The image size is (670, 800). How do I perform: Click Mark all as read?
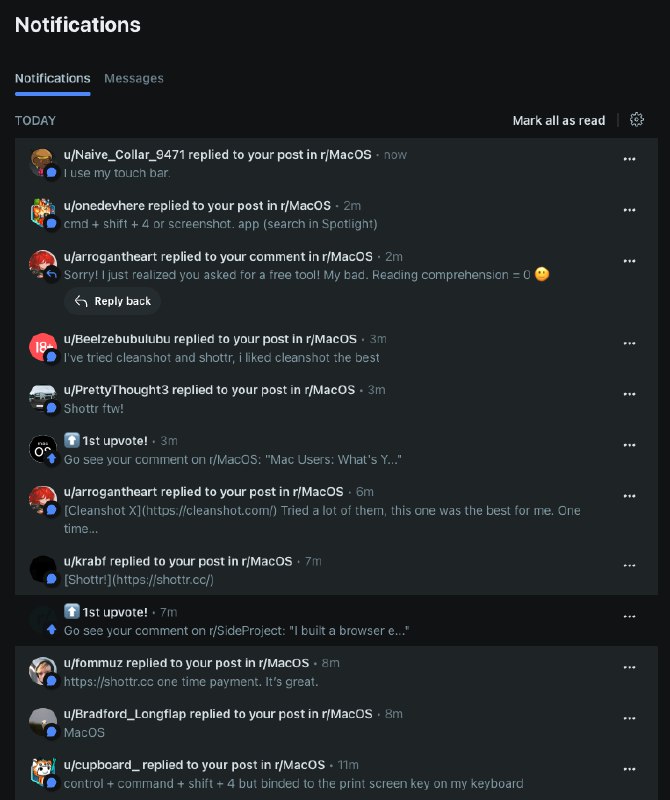[559, 120]
